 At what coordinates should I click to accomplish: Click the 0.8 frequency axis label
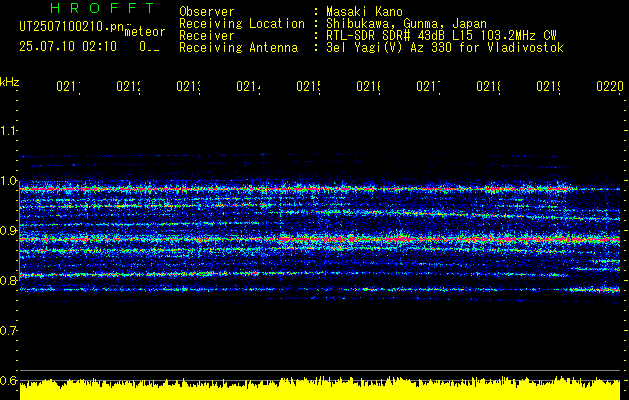pyautogui.click(x=8, y=280)
